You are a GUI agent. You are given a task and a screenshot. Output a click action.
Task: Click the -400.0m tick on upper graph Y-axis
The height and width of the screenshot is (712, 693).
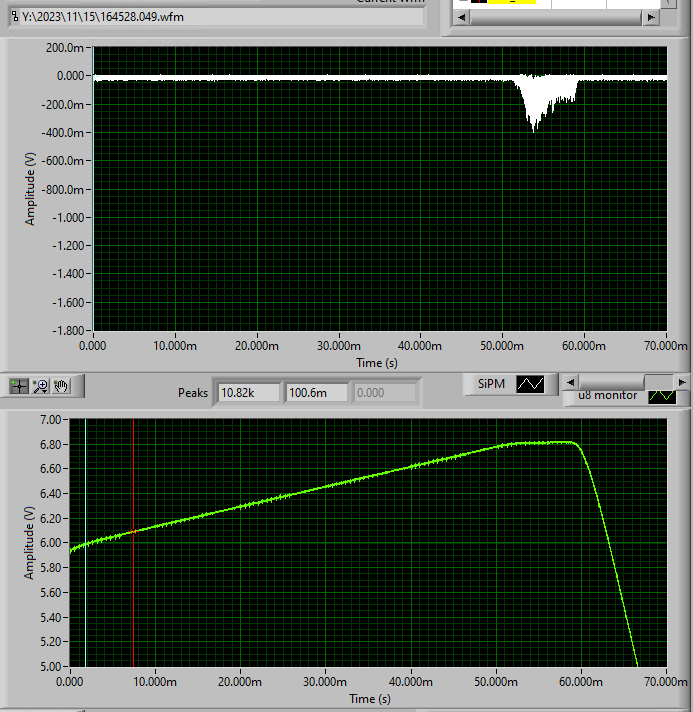point(63,133)
